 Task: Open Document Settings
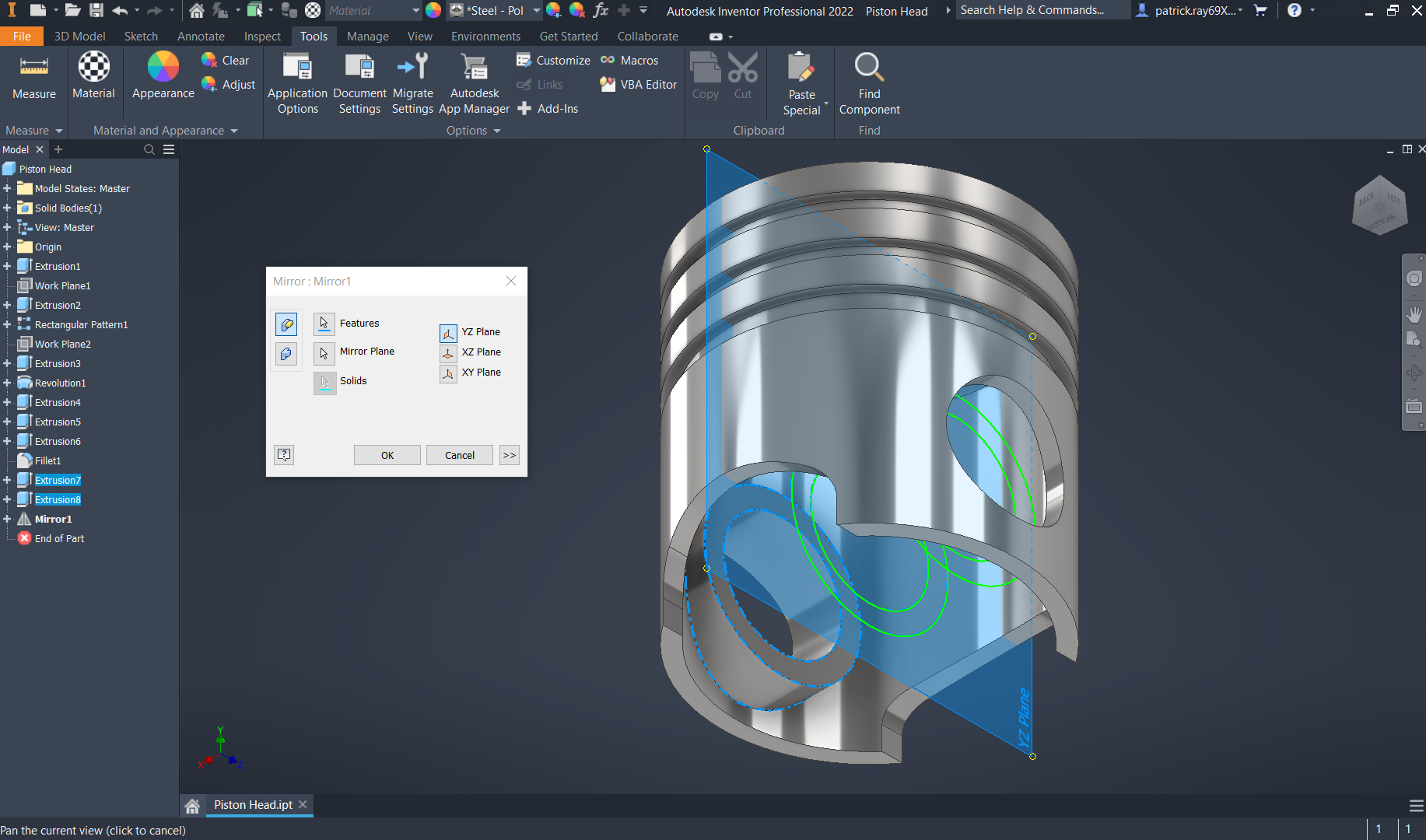tap(359, 84)
